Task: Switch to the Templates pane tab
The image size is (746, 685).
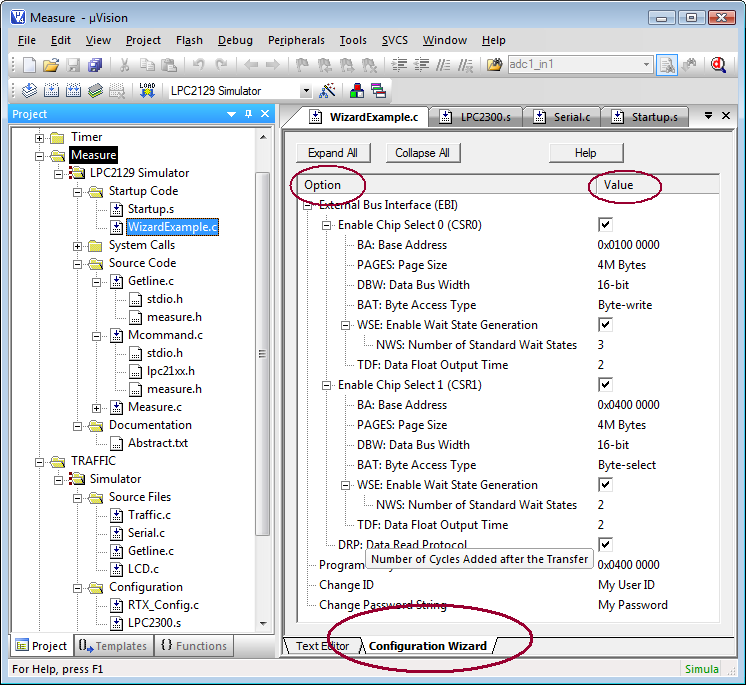Action: point(114,646)
